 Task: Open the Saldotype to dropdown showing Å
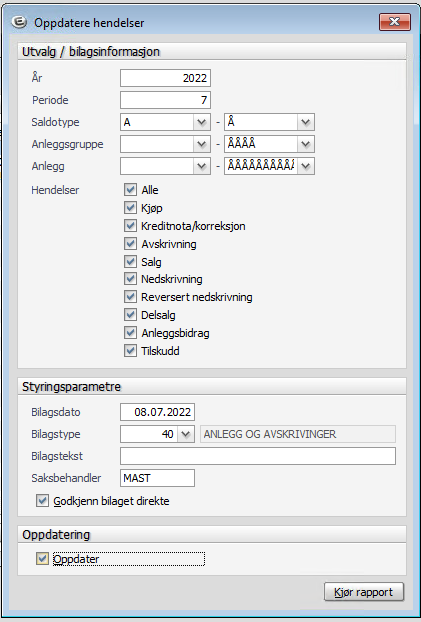[306, 122]
